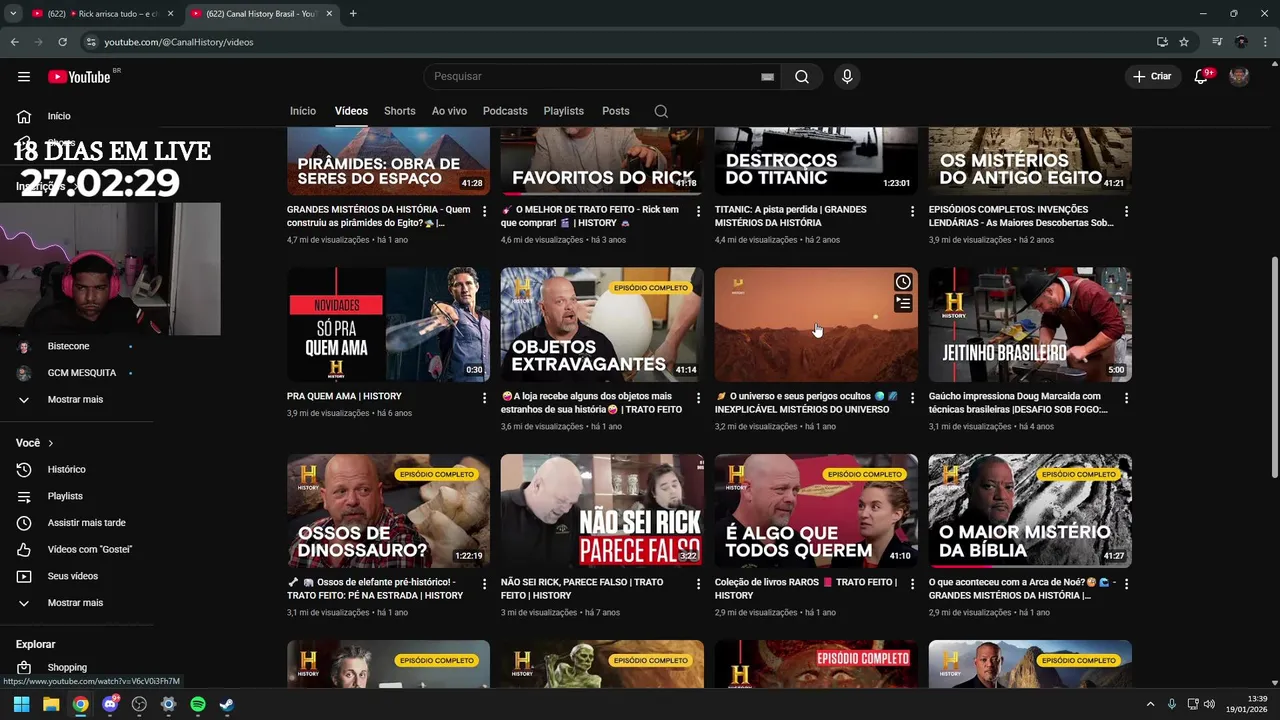This screenshot has width=1280, height=720.
Task: Add the universe video to Watch later
Action: pyautogui.click(x=903, y=282)
